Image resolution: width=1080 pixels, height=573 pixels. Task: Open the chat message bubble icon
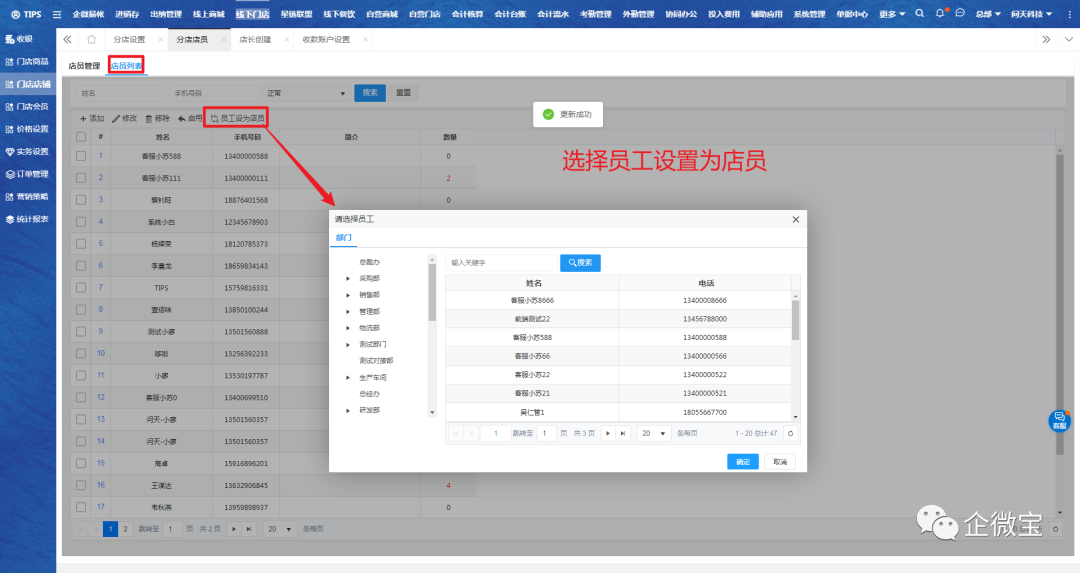click(x=960, y=14)
